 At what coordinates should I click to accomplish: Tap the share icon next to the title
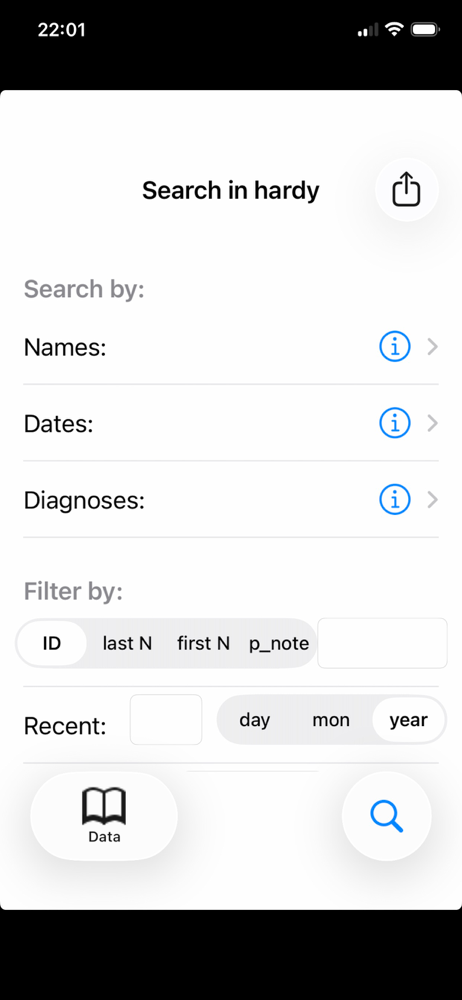pyautogui.click(x=406, y=189)
